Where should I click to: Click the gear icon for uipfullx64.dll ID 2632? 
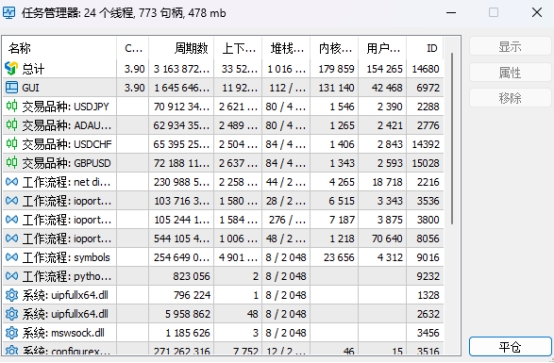tap(12, 314)
